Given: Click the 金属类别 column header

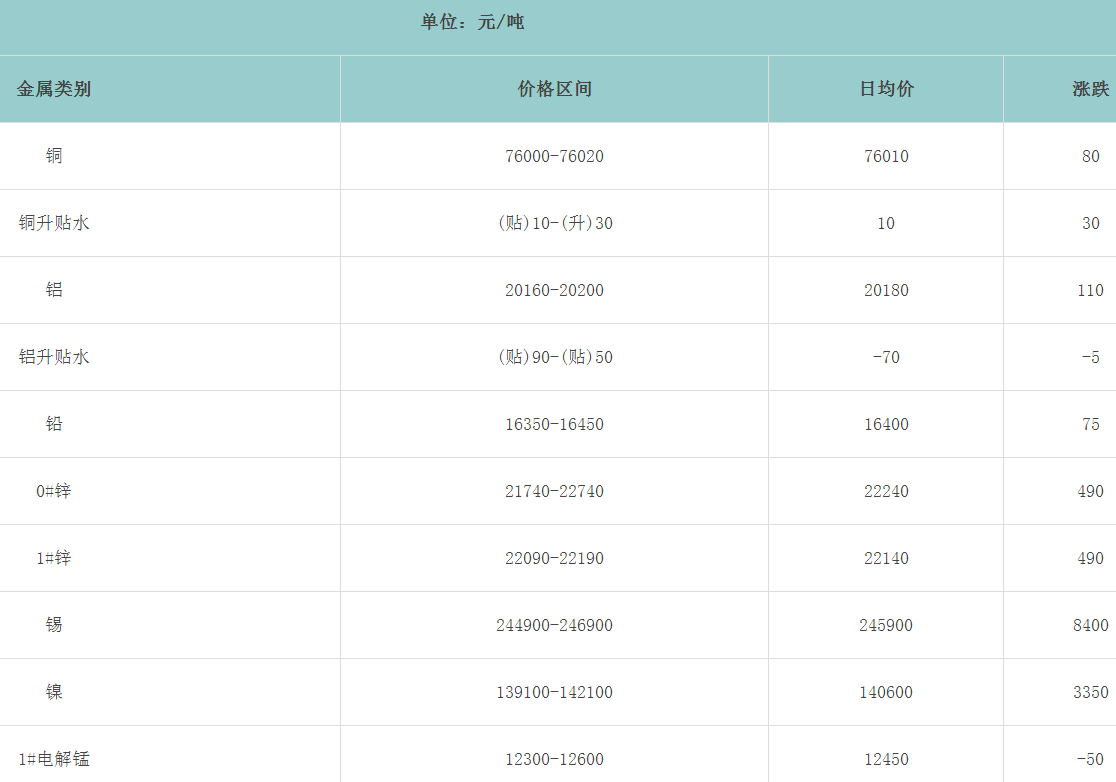Looking at the screenshot, I should [54, 89].
